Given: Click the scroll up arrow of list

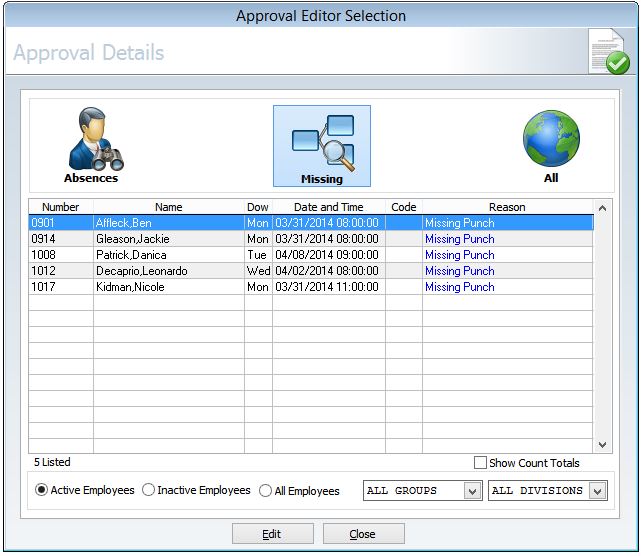Looking at the screenshot, I should 602,208.
